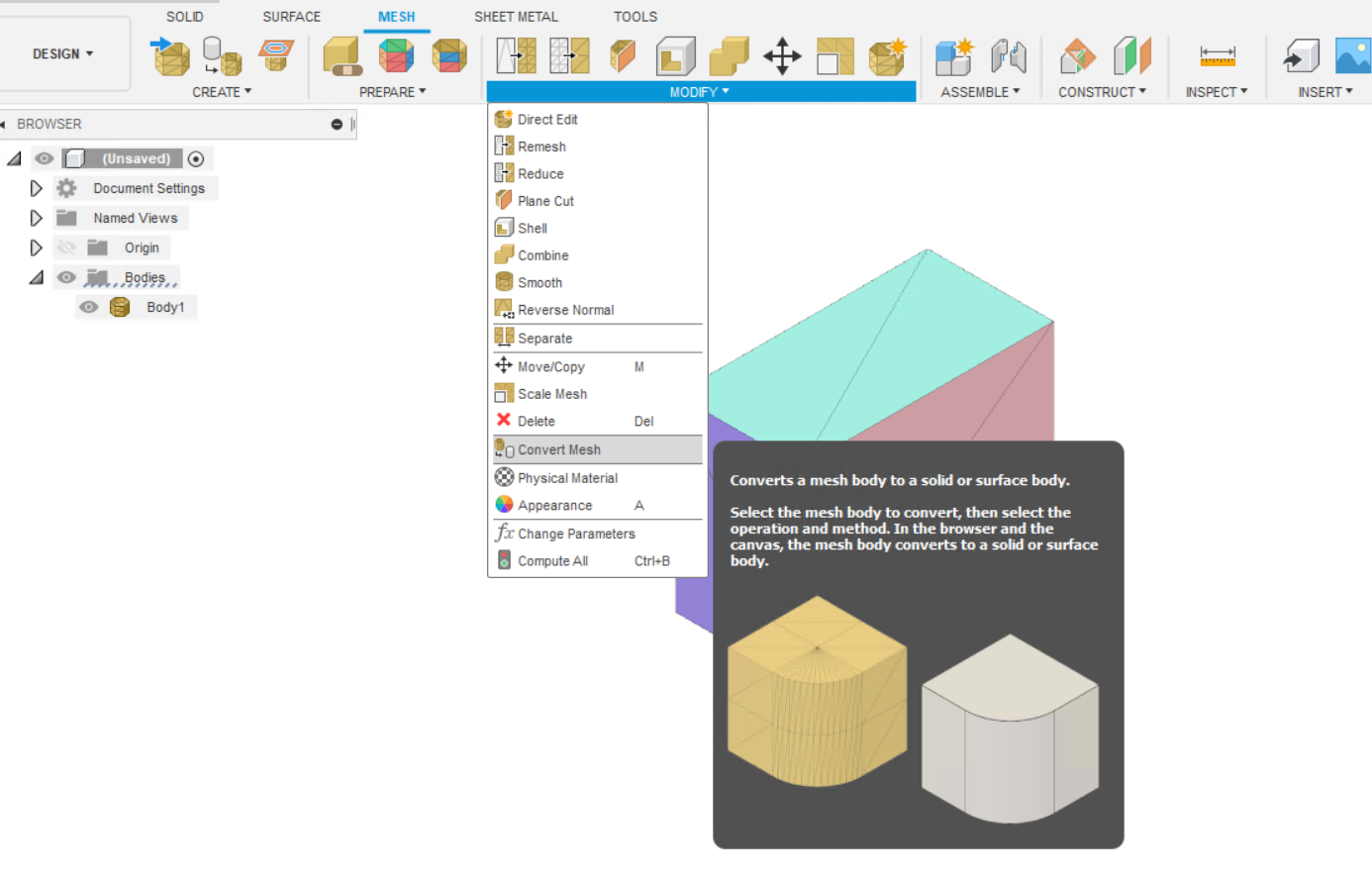Viewport: 1372px width, 886px height.
Task: Select the Combine tool
Action: point(542,254)
